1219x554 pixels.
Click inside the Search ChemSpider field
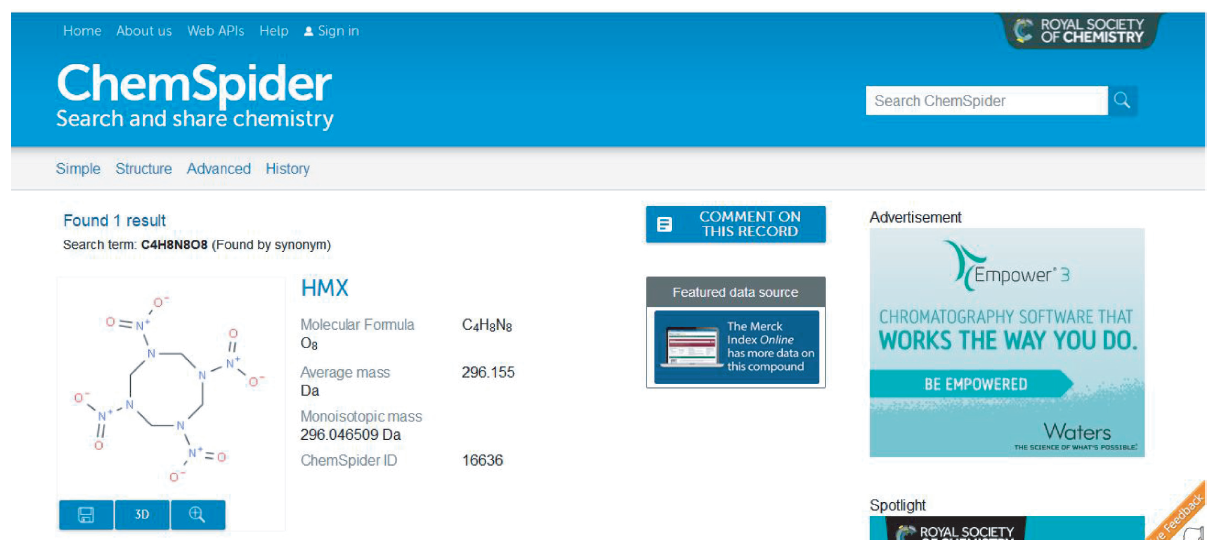point(986,100)
